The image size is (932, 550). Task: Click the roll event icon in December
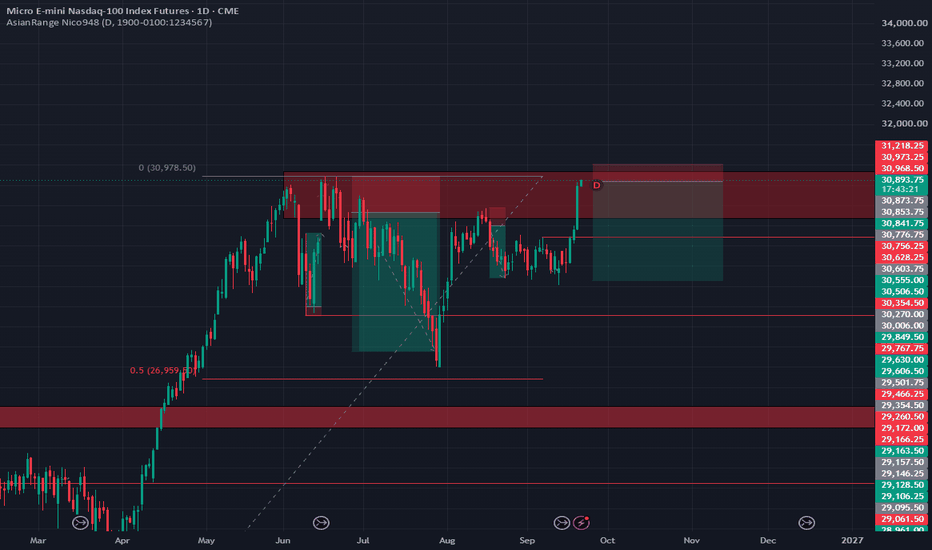click(807, 523)
